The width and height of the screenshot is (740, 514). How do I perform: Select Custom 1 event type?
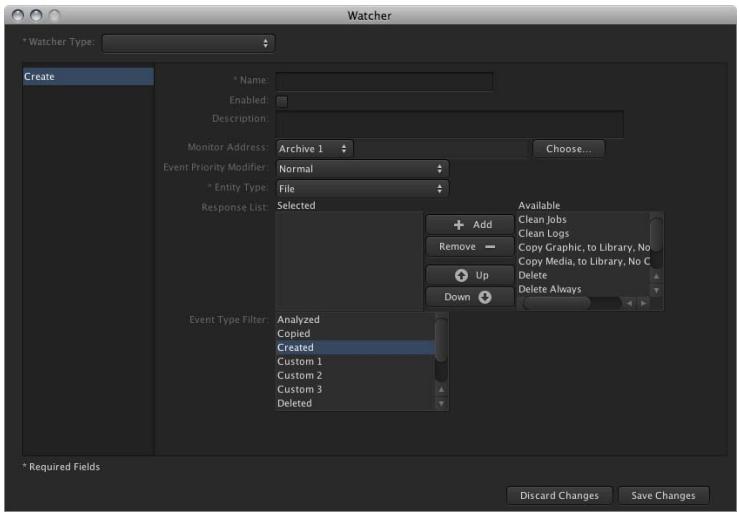point(355,361)
